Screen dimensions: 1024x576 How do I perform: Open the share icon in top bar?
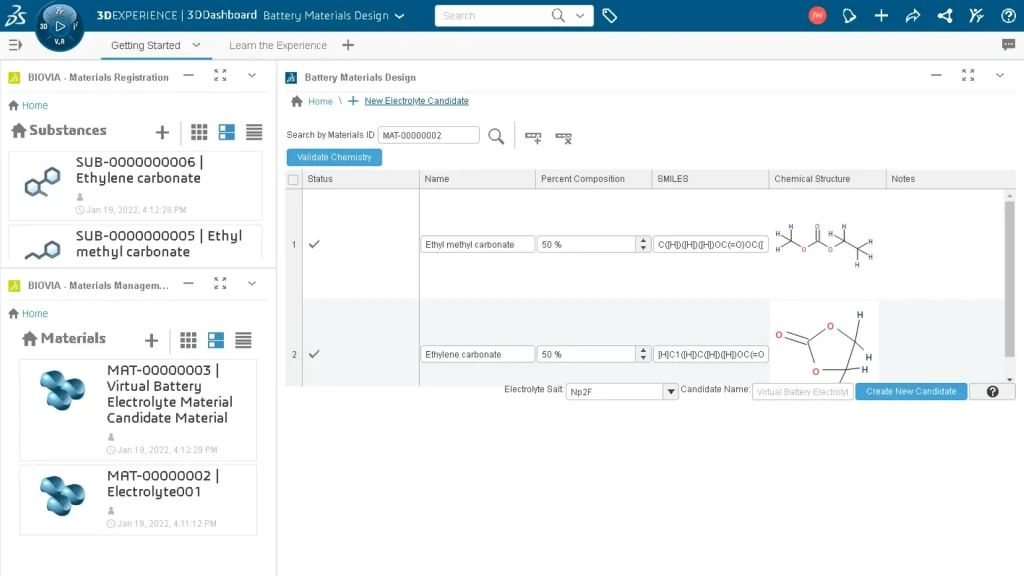coord(912,16)
